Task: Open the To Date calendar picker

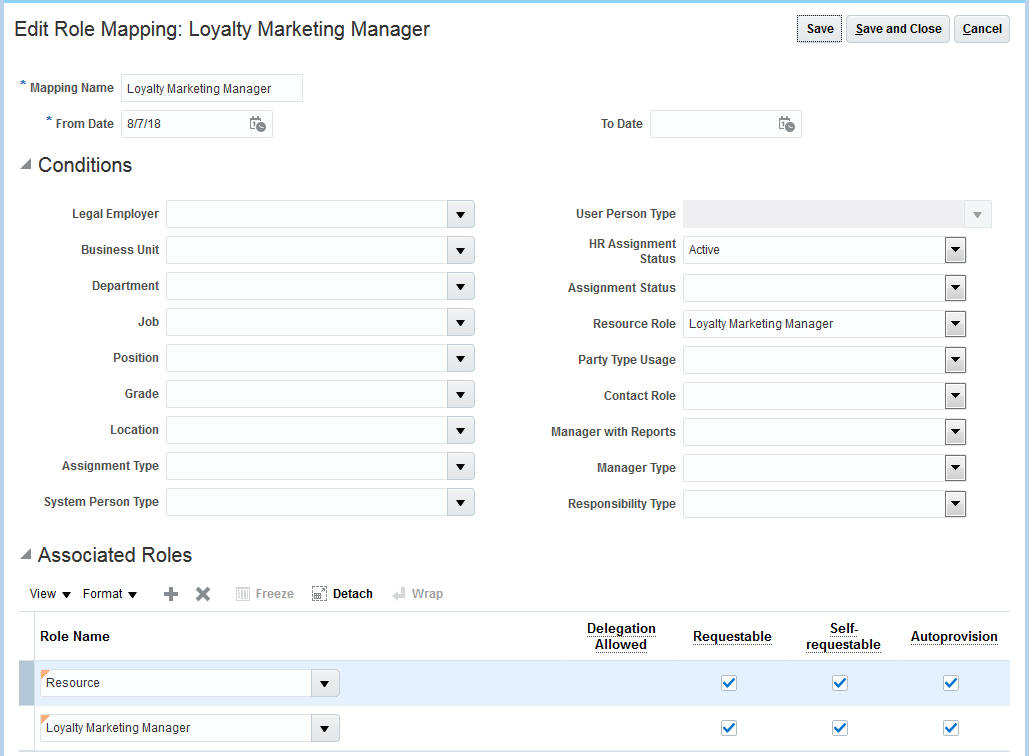Action: point(786,124)
